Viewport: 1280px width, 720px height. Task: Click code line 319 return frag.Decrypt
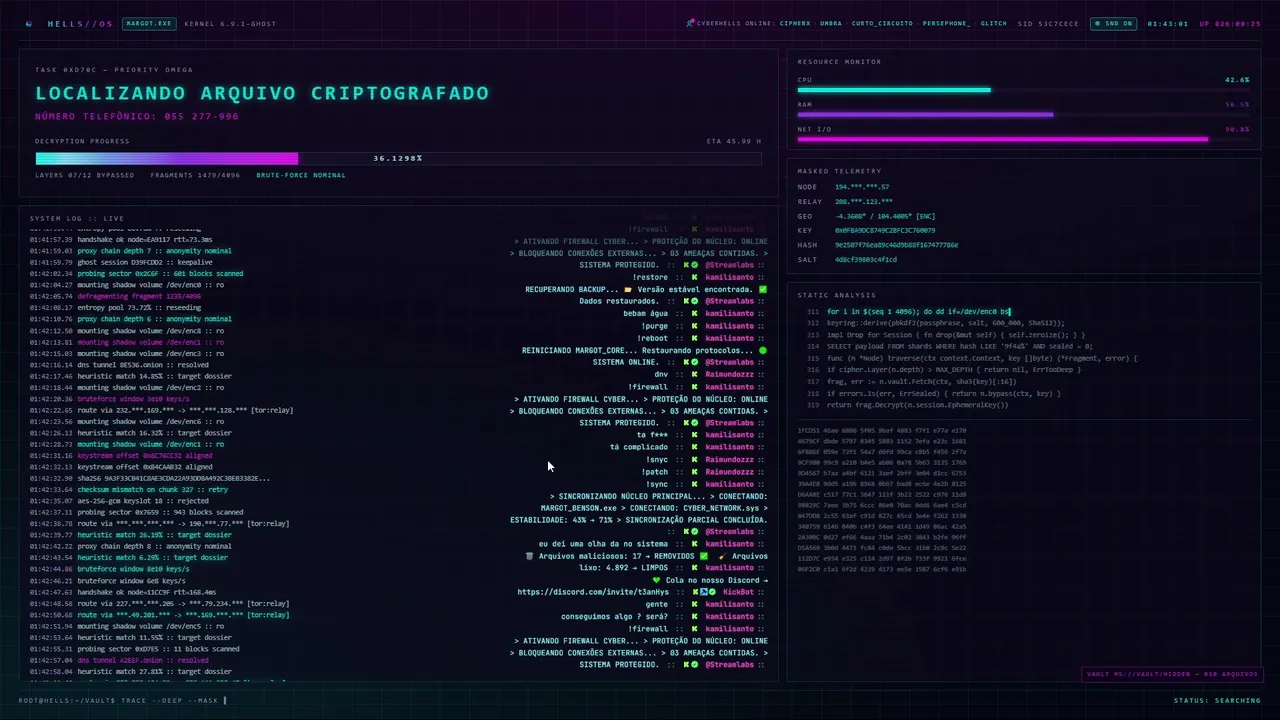pyautogui.click(x=908, y=405)
